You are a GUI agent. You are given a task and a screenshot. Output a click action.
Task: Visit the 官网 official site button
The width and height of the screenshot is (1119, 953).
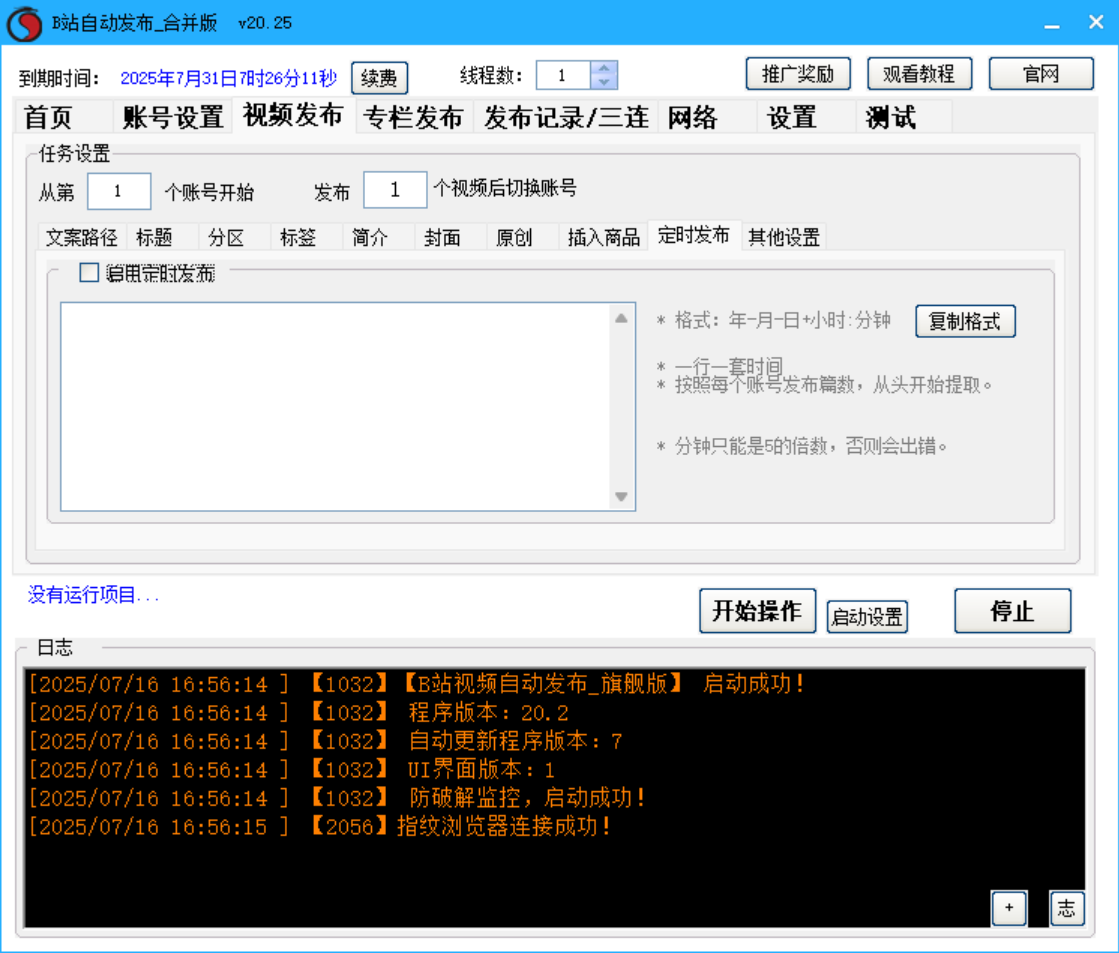pos(1040,74)
